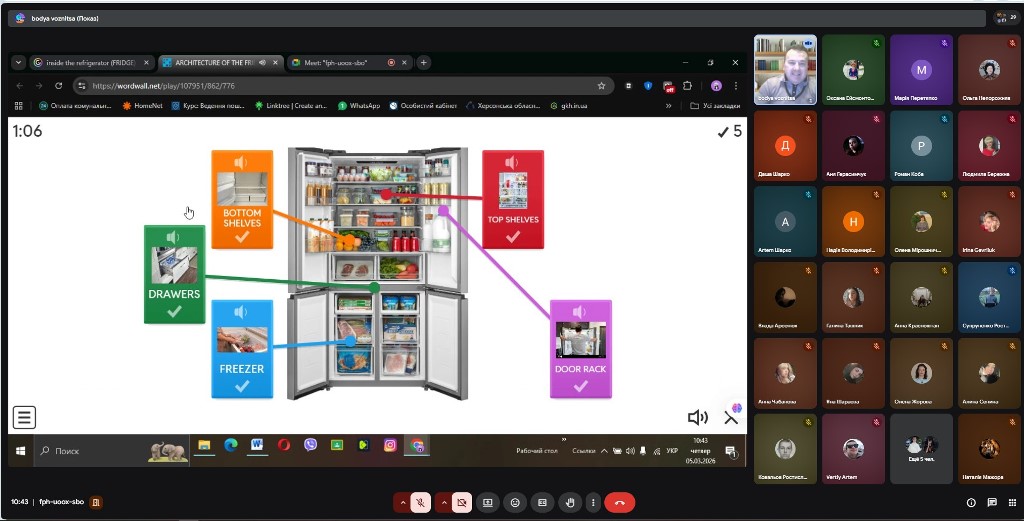Expand the camera options arrow
Viewport: 1024px width, 521px height.
coord(443,503)
